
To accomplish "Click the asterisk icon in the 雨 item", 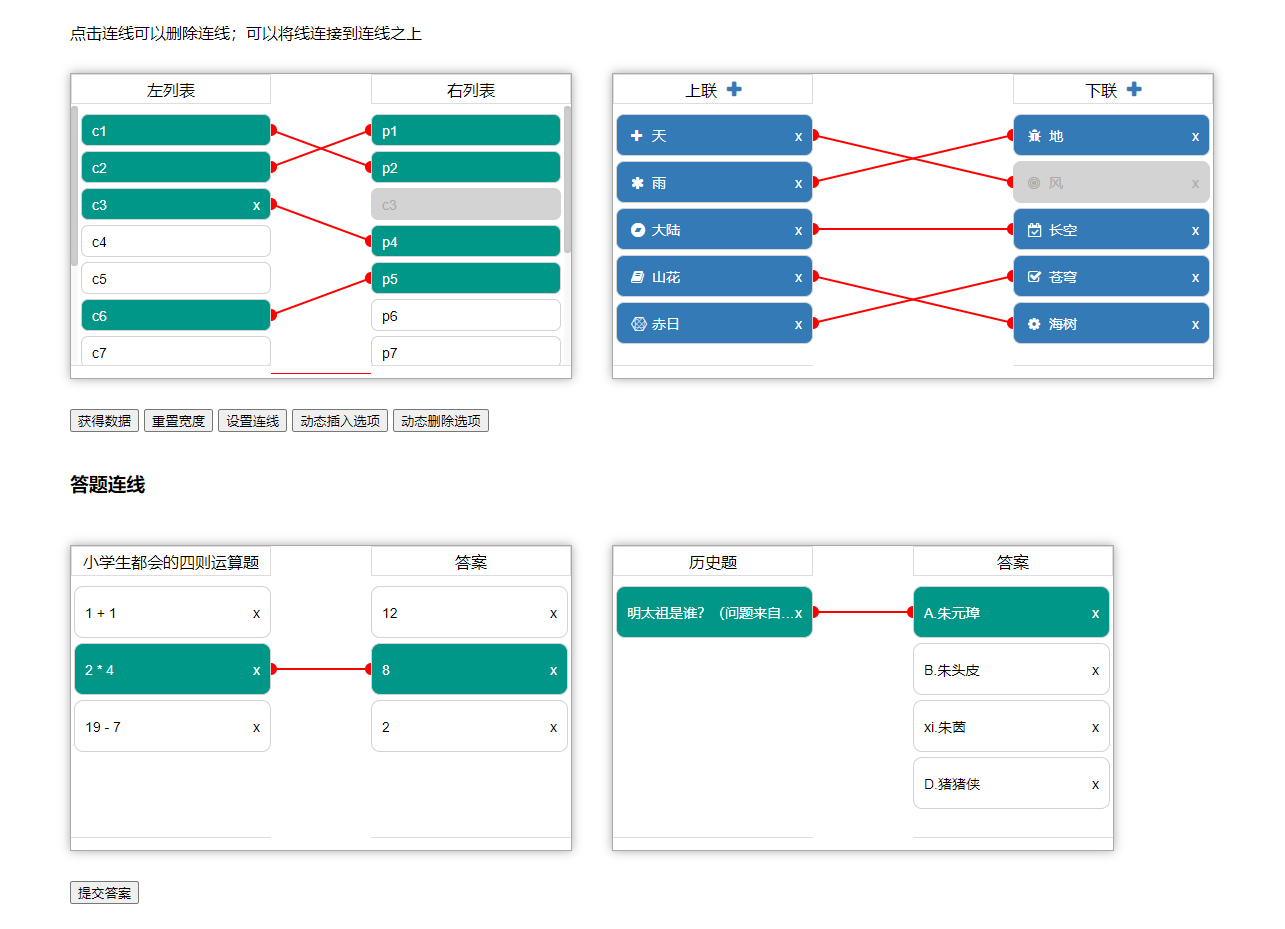I will pyautogui.click(x=638, y=183).
